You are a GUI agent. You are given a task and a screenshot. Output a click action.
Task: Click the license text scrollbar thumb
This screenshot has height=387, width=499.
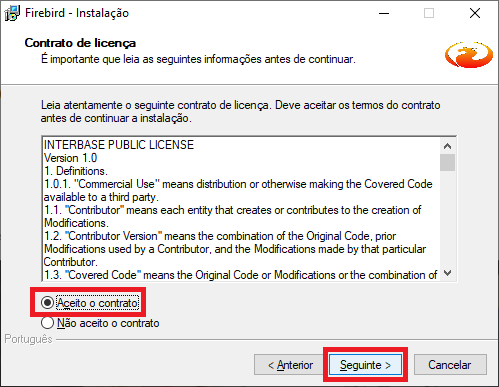point(447,162)
